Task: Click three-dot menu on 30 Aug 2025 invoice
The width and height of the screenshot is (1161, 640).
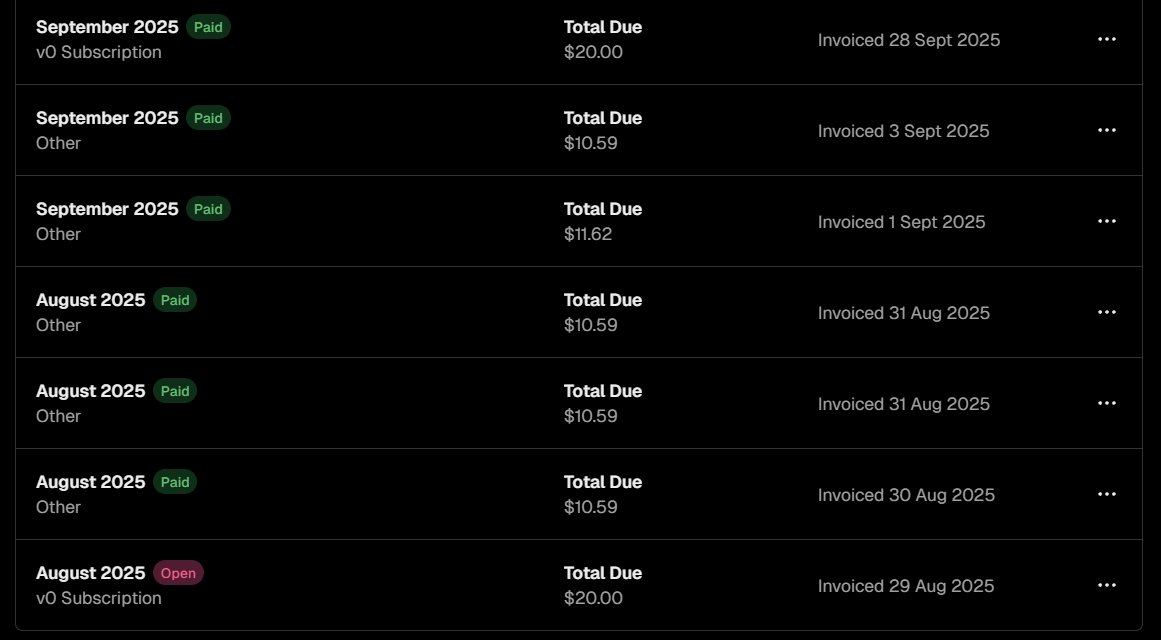Action: click(x=1106, y=494)
